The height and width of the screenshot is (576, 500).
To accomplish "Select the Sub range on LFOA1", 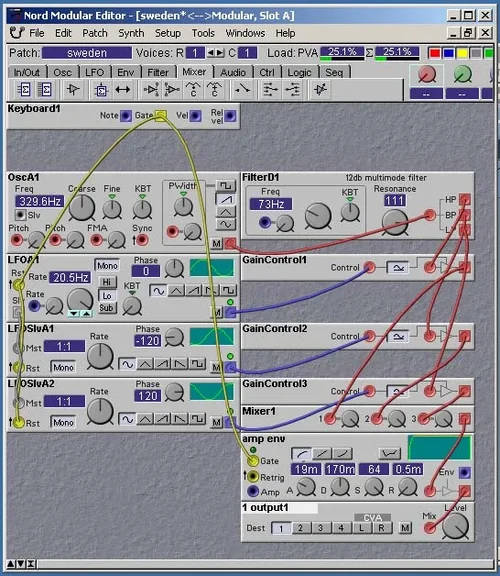I will point(107,308).
